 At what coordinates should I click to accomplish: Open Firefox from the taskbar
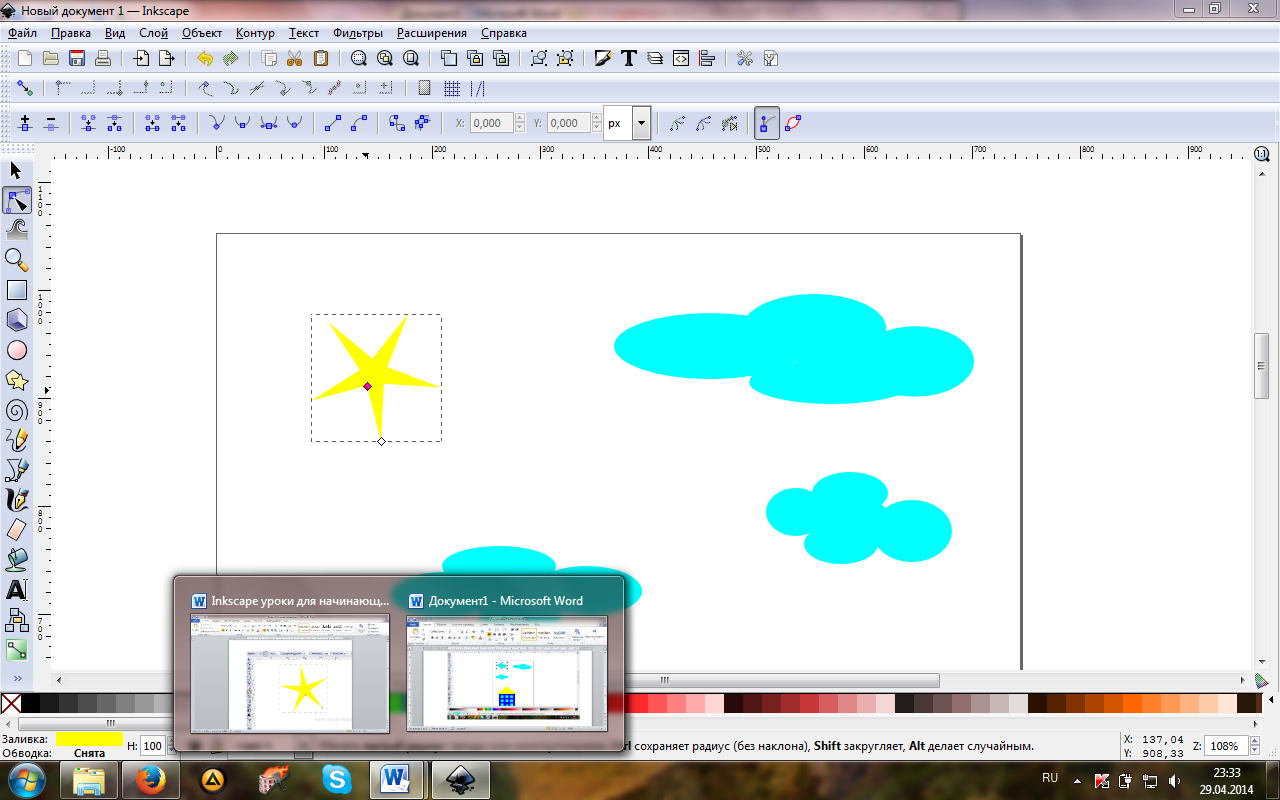click(151, 779)
